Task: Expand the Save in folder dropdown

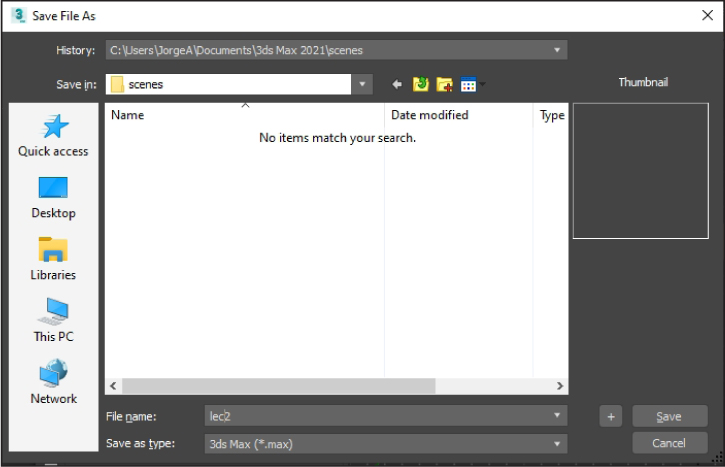Action: click(x=362, y=85)
